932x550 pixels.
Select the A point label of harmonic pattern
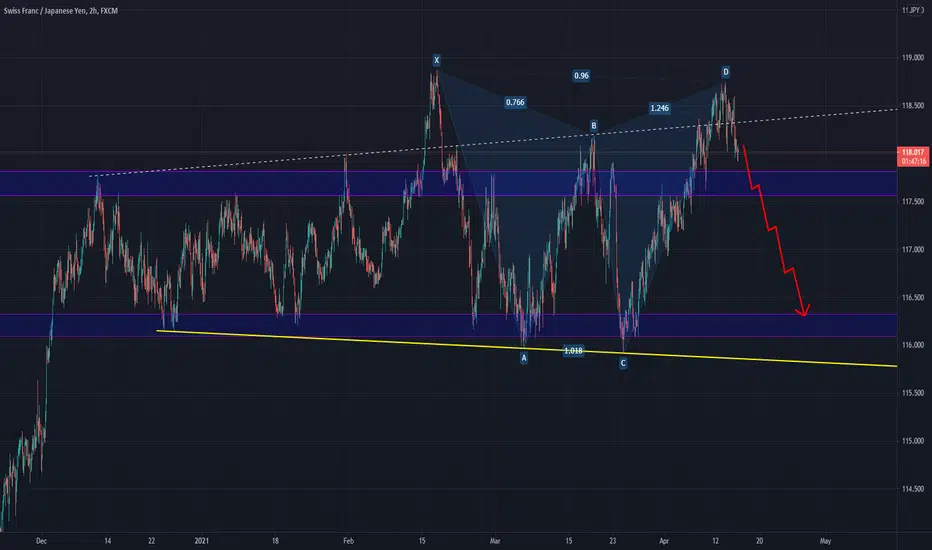pyautogui.click(x=524, y=358)
